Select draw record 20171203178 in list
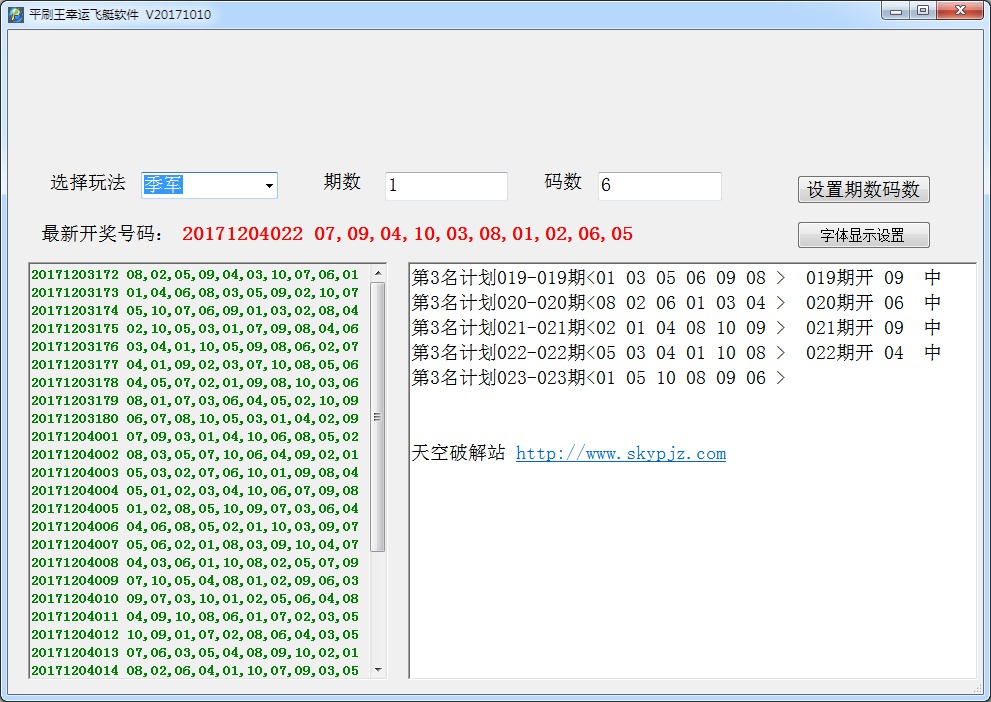991x702 pixels. 194,382
